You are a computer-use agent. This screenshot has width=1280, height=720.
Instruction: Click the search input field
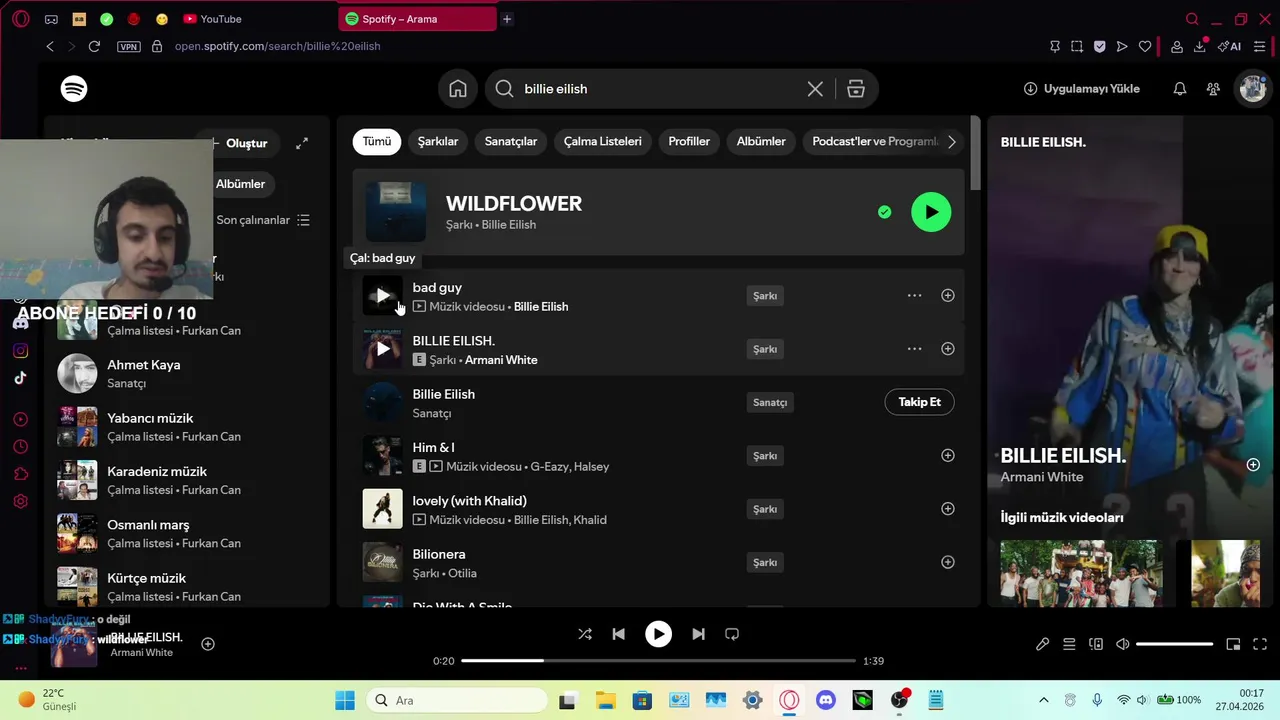(x=660, y=89)
